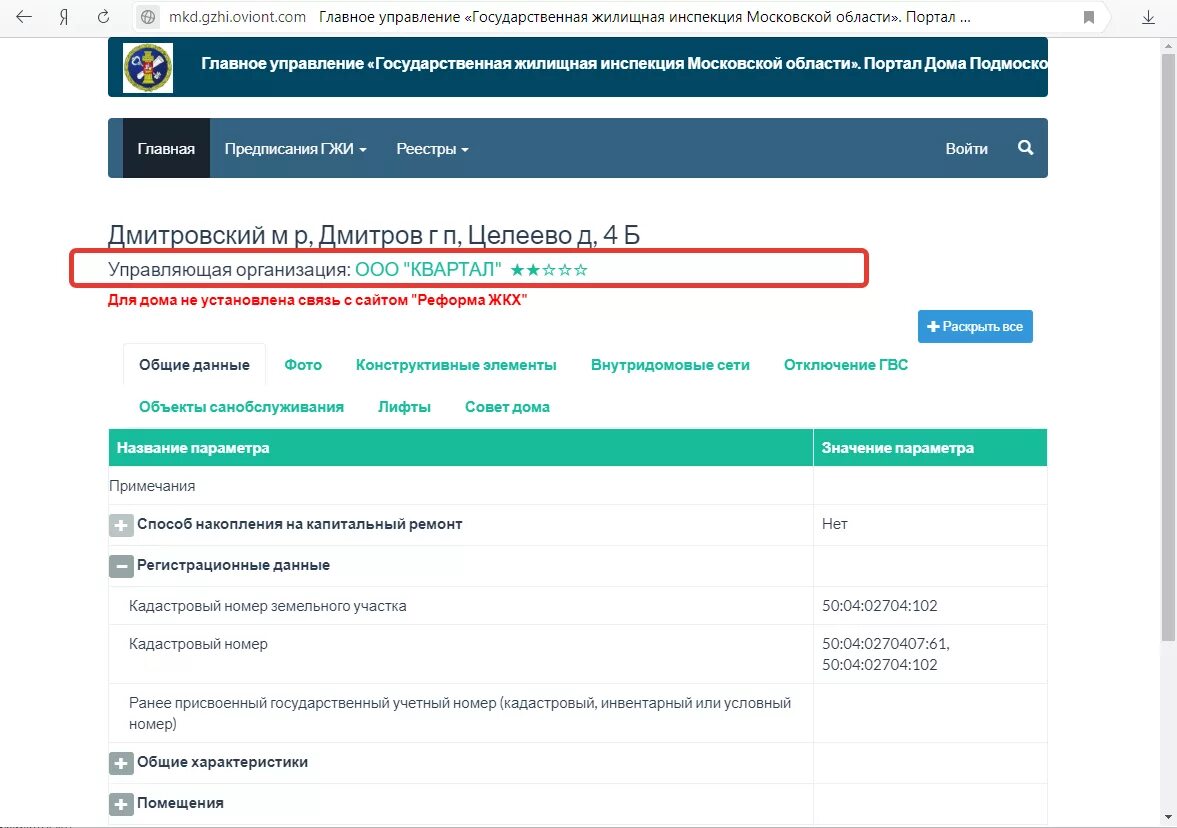This screenshot has width=1177, height=828.
Task: Click 'Кадастровый номер земельного участка' row label
Action: tap(267, 606)
